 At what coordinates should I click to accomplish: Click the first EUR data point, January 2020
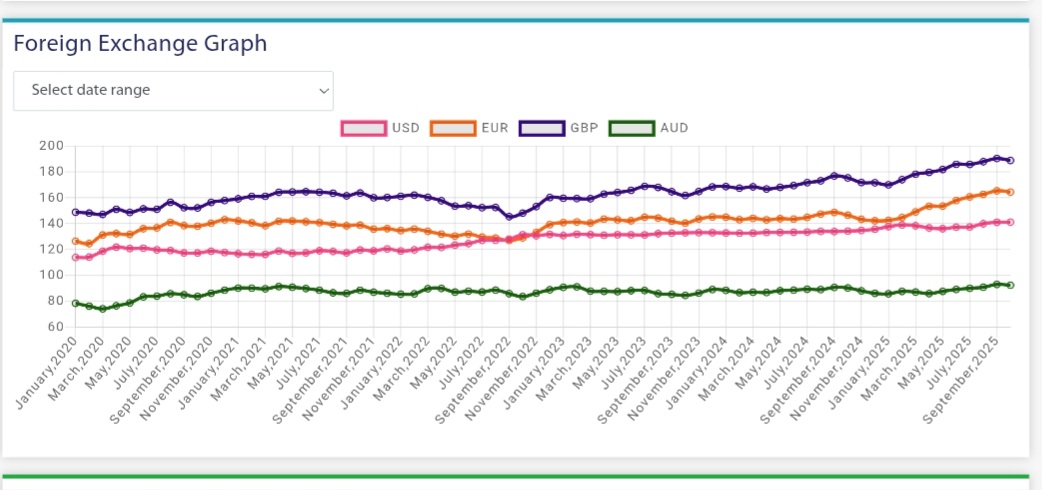coord(75,241)
